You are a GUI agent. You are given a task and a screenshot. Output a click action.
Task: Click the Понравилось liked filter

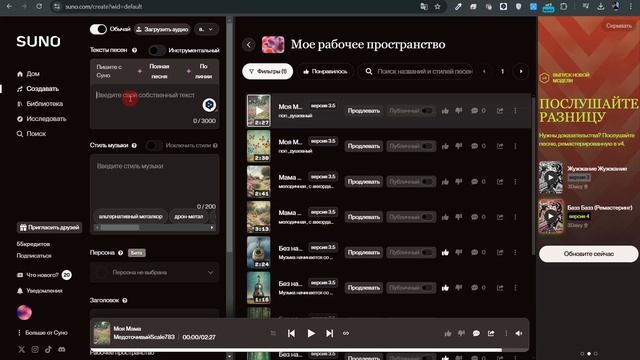tap(325, 71)
